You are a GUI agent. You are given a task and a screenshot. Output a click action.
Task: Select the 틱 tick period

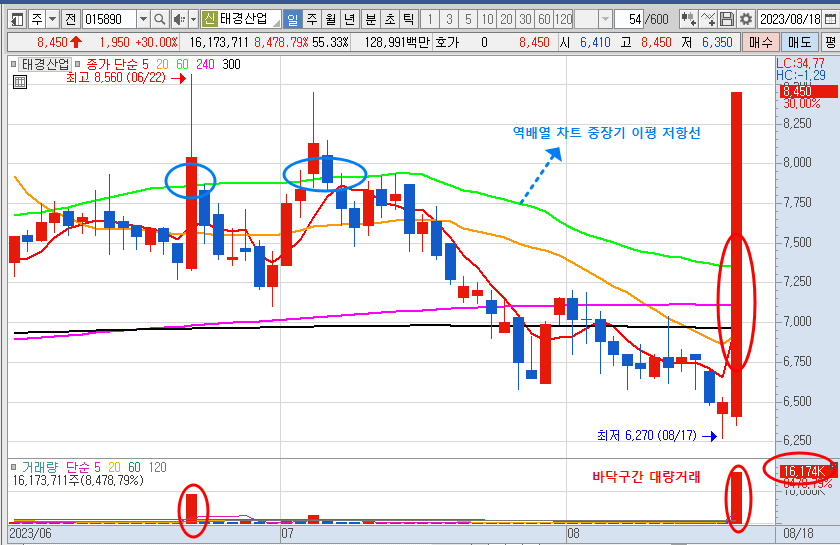408,20
